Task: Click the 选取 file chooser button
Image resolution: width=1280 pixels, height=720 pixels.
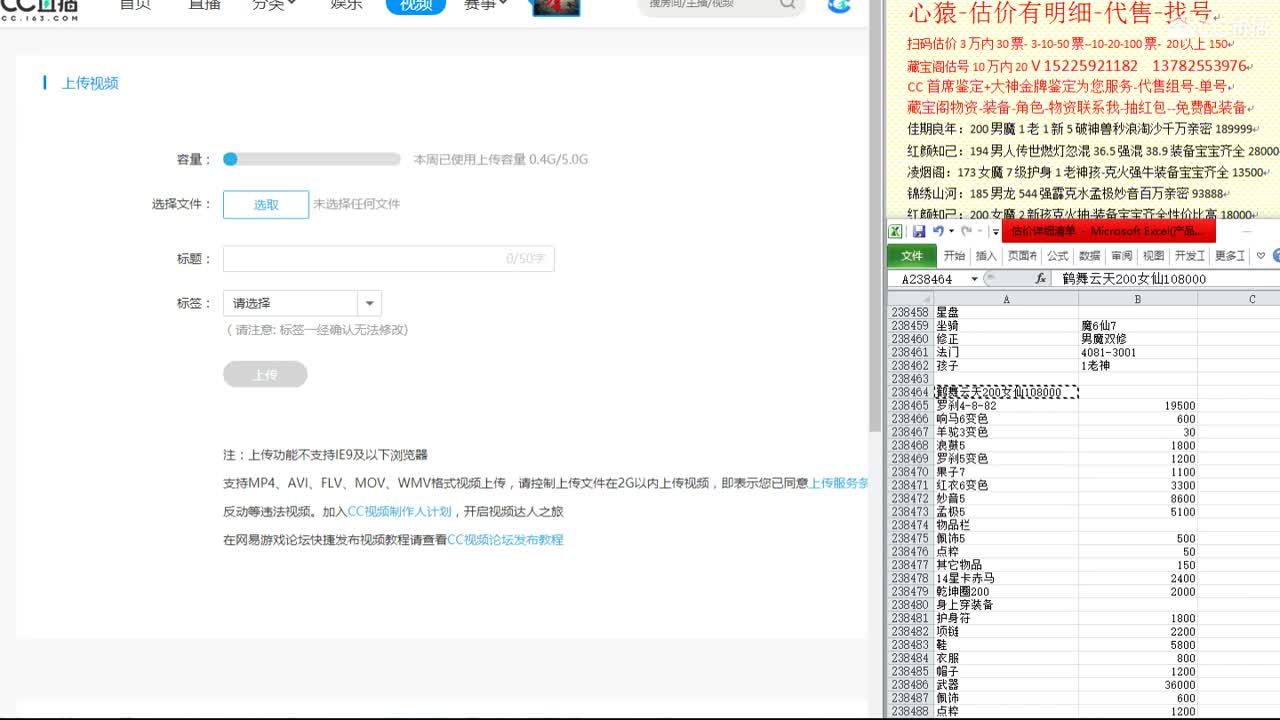Action: pos(266,204)
